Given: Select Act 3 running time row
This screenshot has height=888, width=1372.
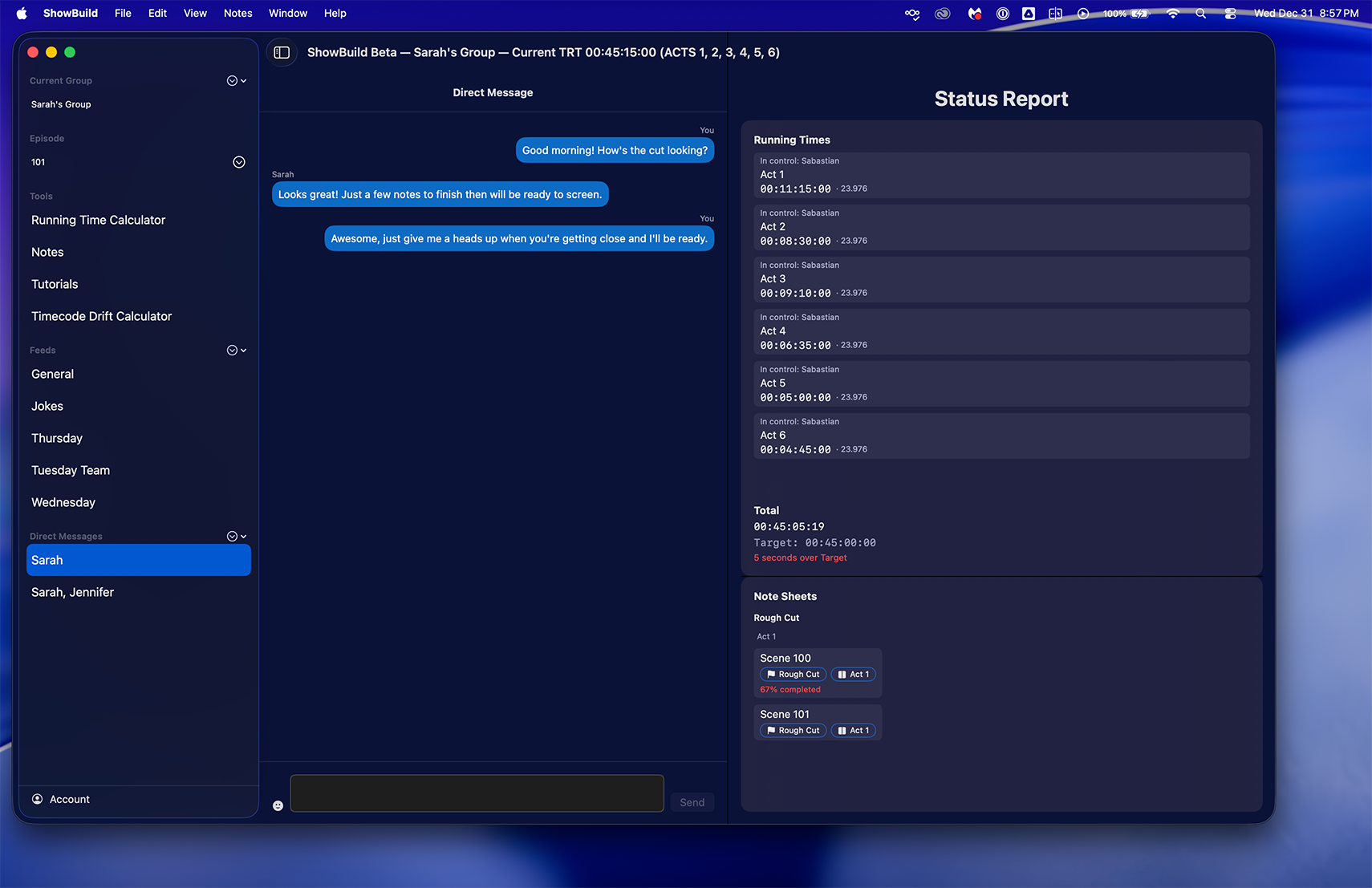Looking at the screenshot, I should coord(1001,279).
